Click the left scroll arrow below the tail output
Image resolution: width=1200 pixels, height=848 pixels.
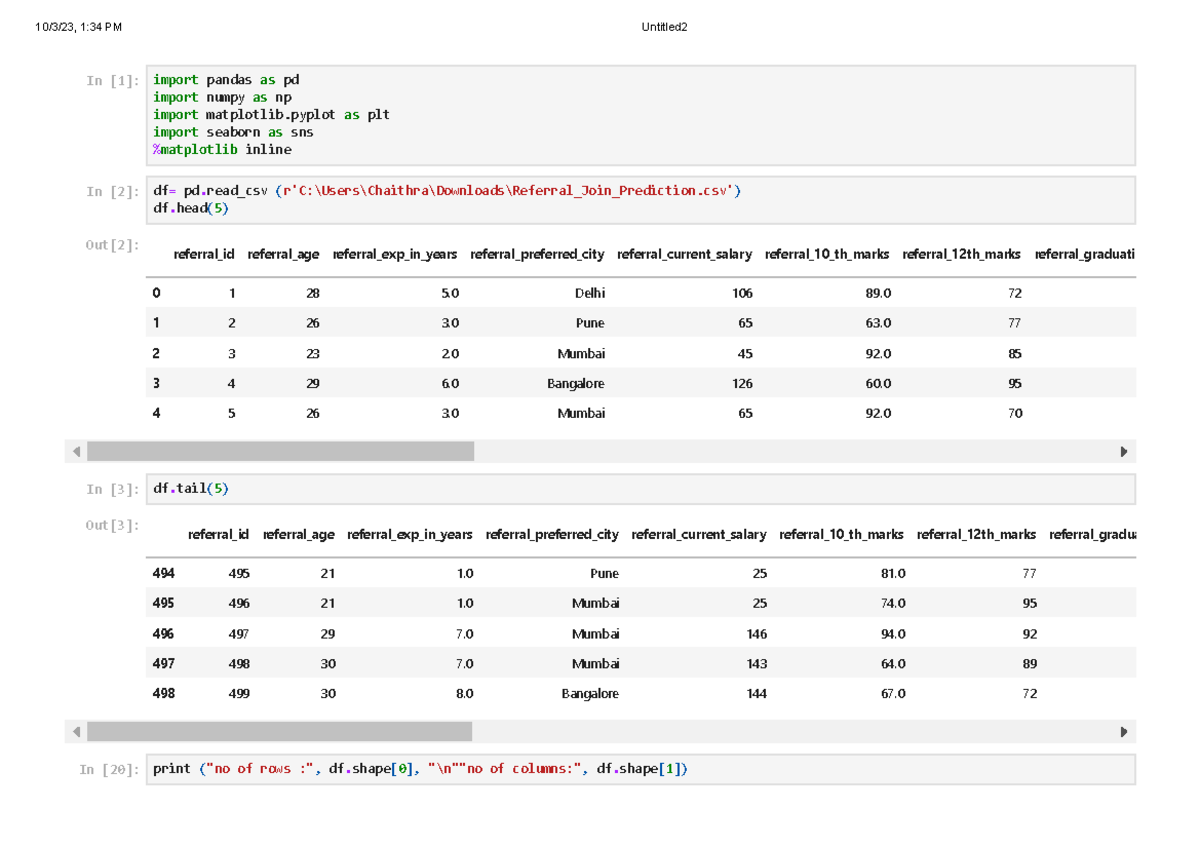76,731
